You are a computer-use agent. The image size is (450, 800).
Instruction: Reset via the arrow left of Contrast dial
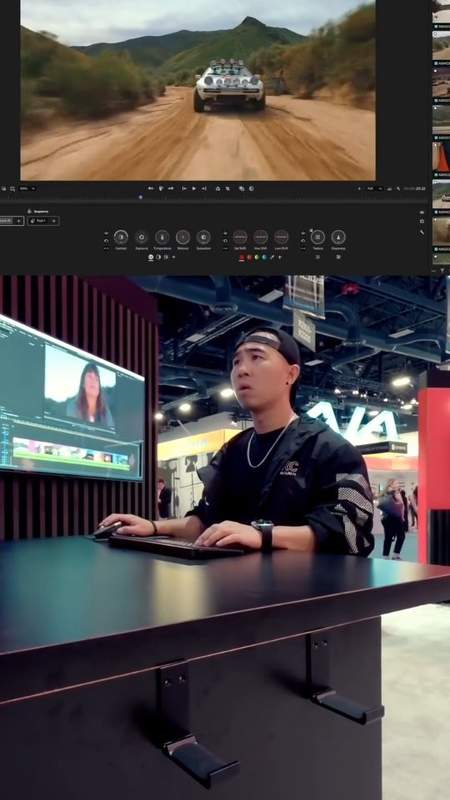[106, 241]
